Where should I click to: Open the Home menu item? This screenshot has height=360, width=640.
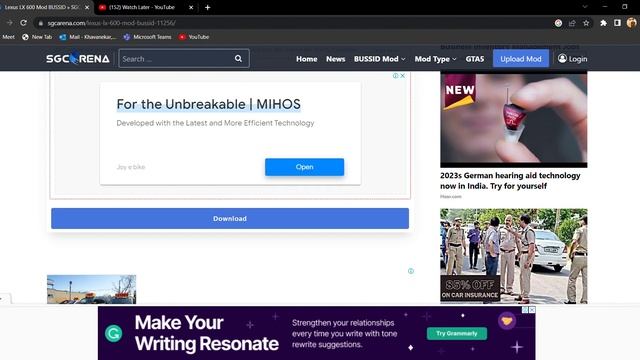[307, 59]
